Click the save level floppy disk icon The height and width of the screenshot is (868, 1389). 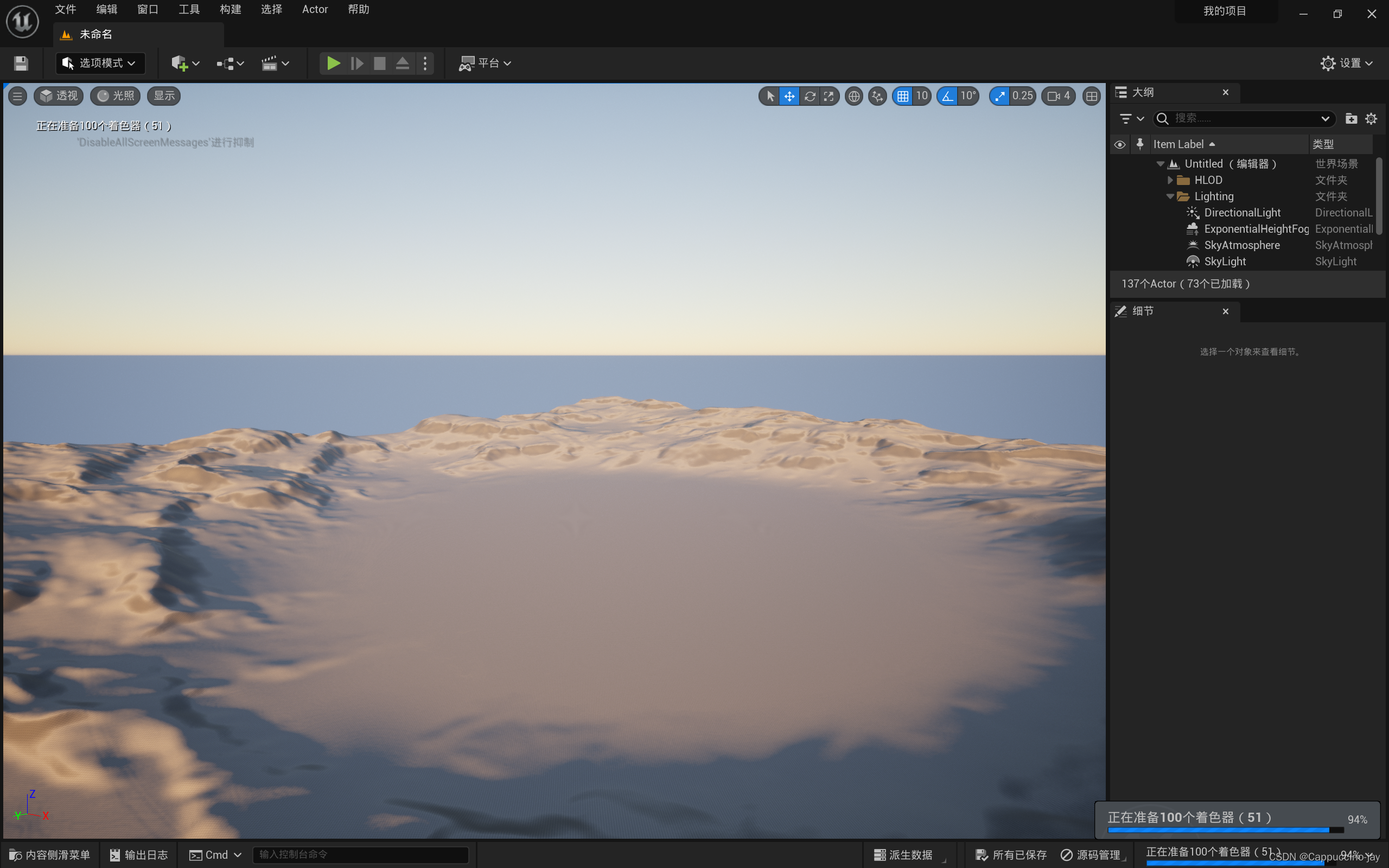pos(21,63)
